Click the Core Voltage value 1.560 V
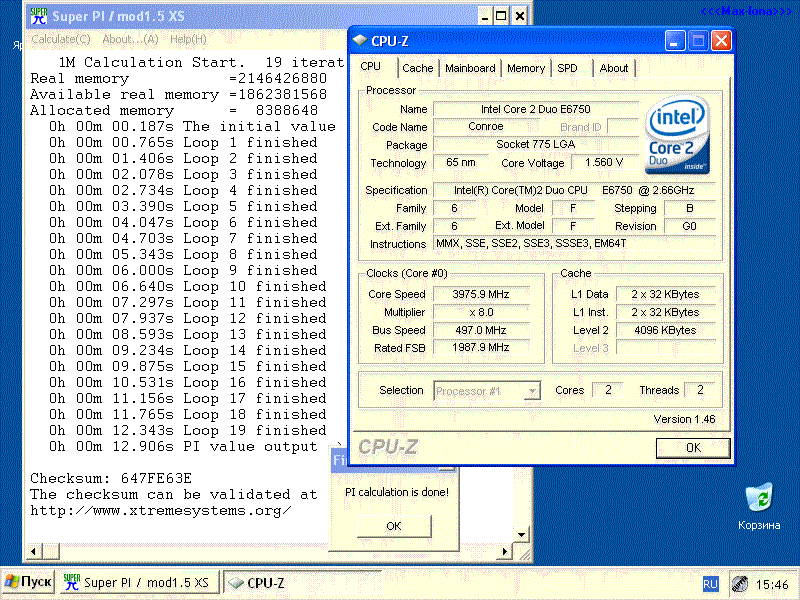Image resolution: width=800 pixels, height=600 pixels. [604, 162]
